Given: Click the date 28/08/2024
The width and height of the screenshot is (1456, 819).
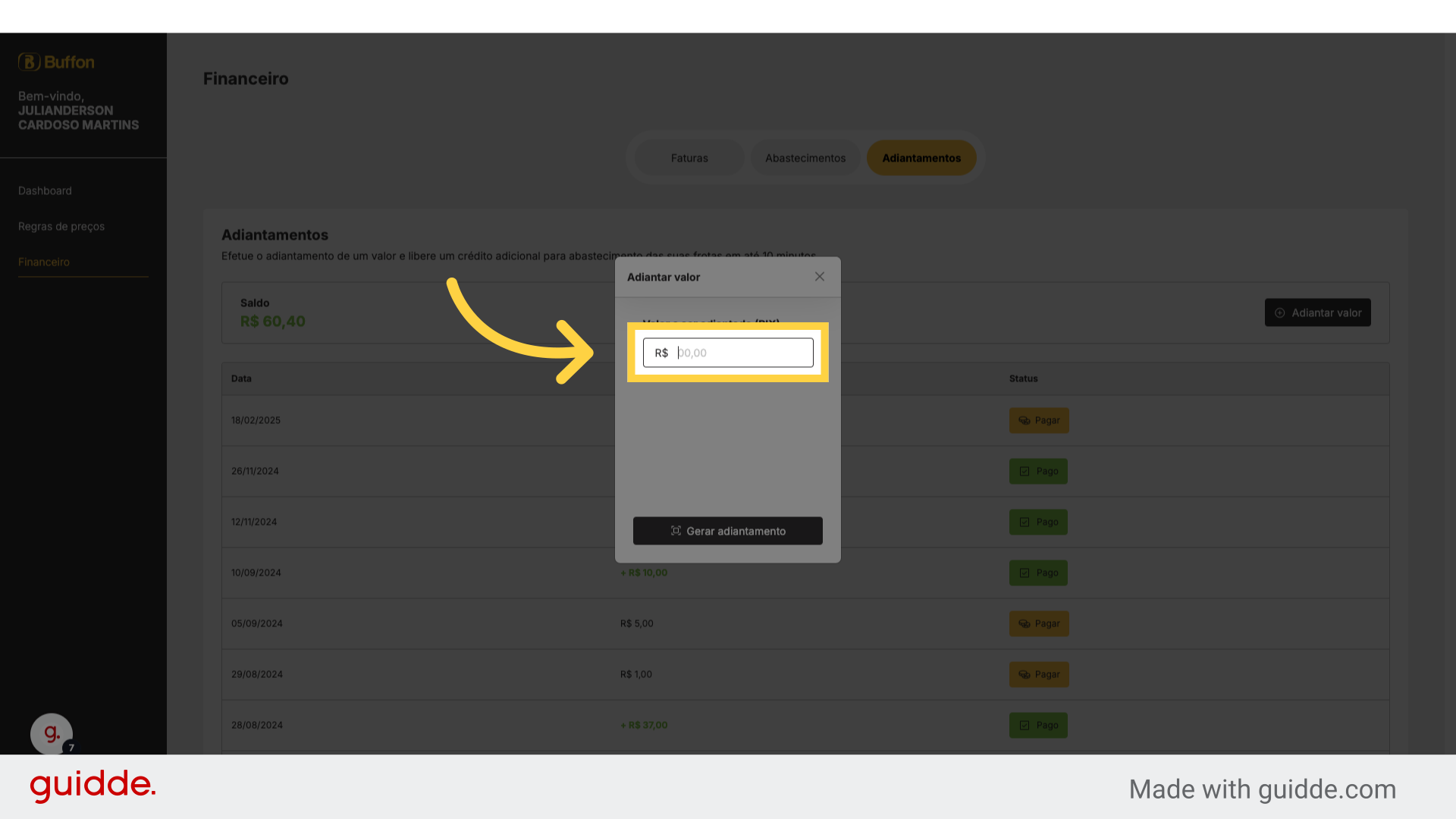Looking at the screenshot, I should coord(257,726).
